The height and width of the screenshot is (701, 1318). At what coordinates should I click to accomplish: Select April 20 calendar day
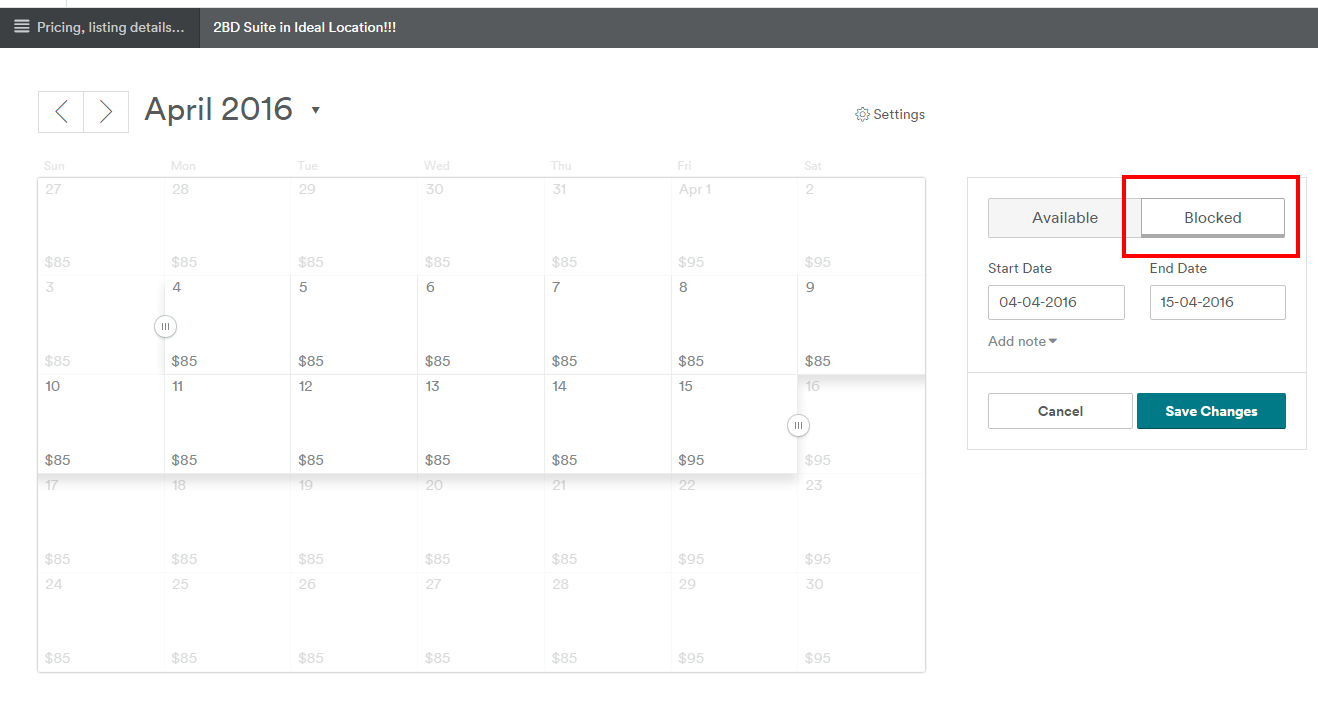481,523
